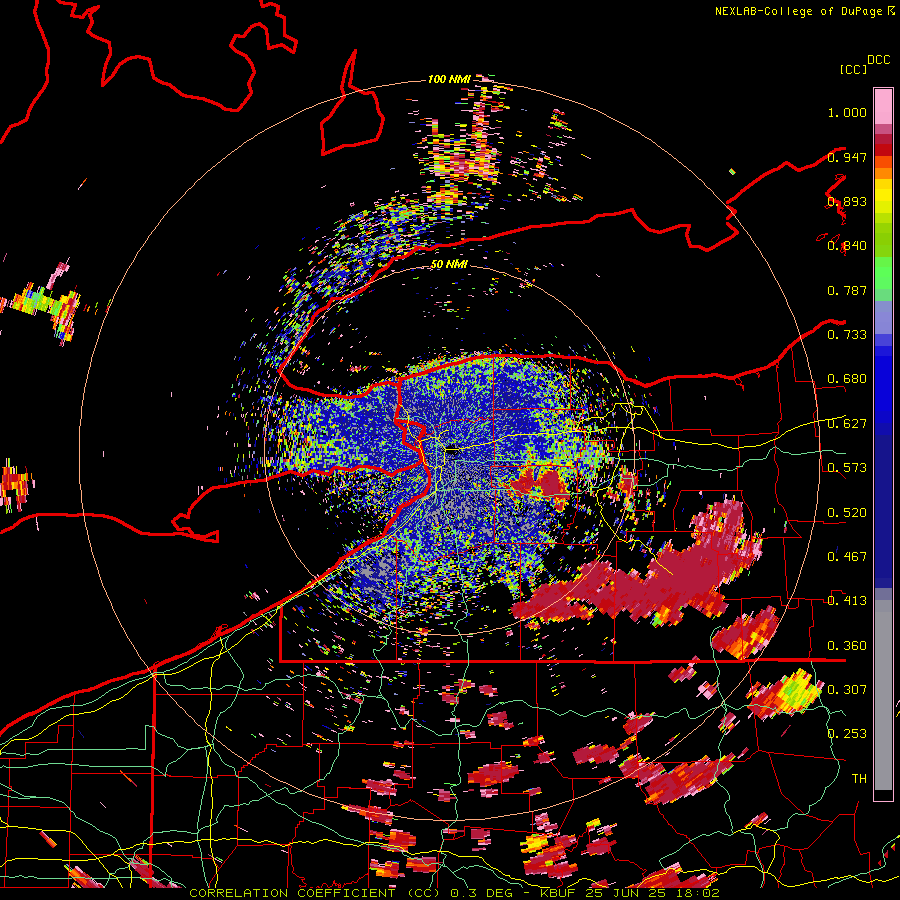Select the 0.360 legend value
This screenshot has height=900, width=900.
pos(847,646)
